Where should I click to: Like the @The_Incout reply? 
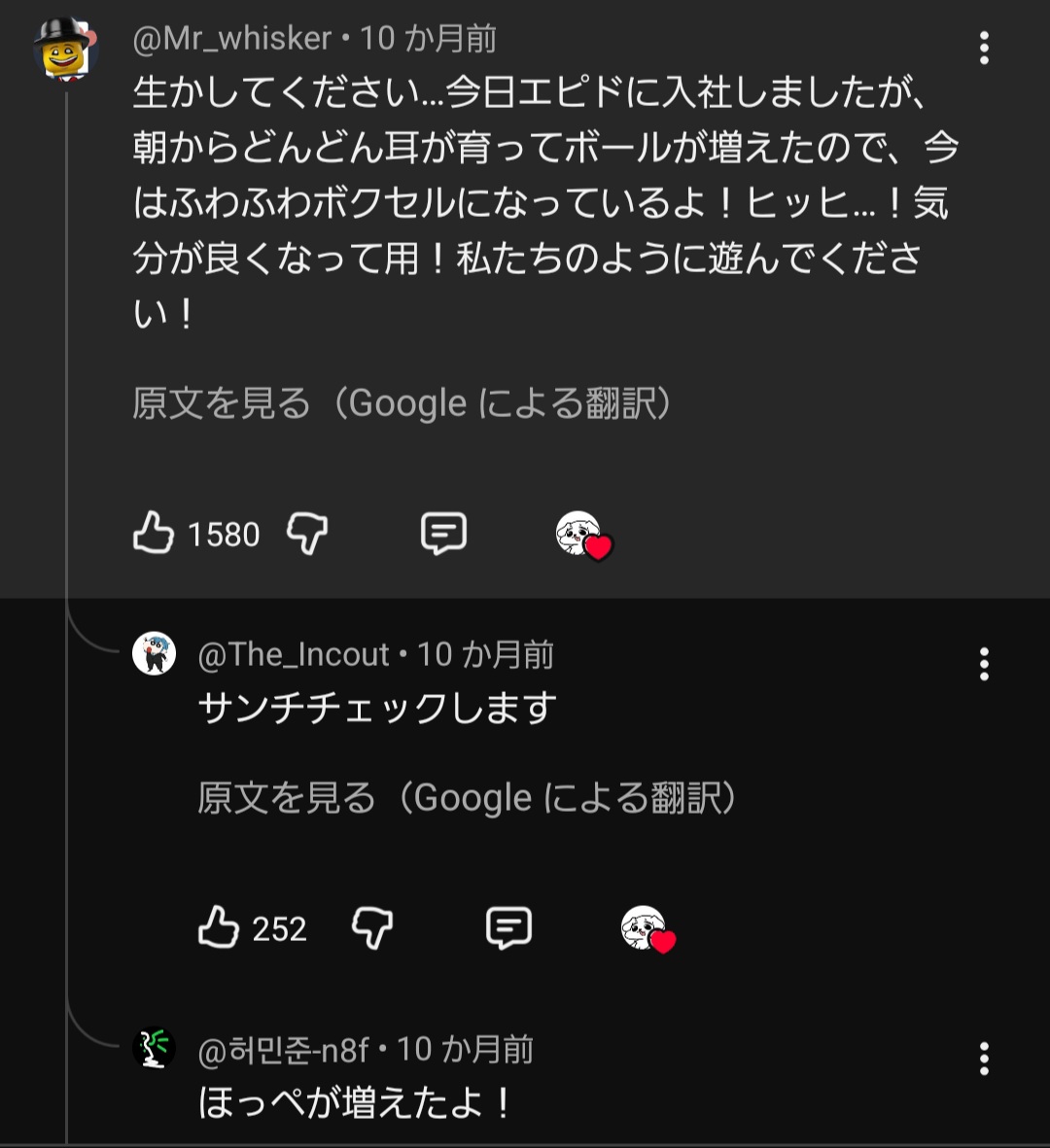(x=219, y=928)
